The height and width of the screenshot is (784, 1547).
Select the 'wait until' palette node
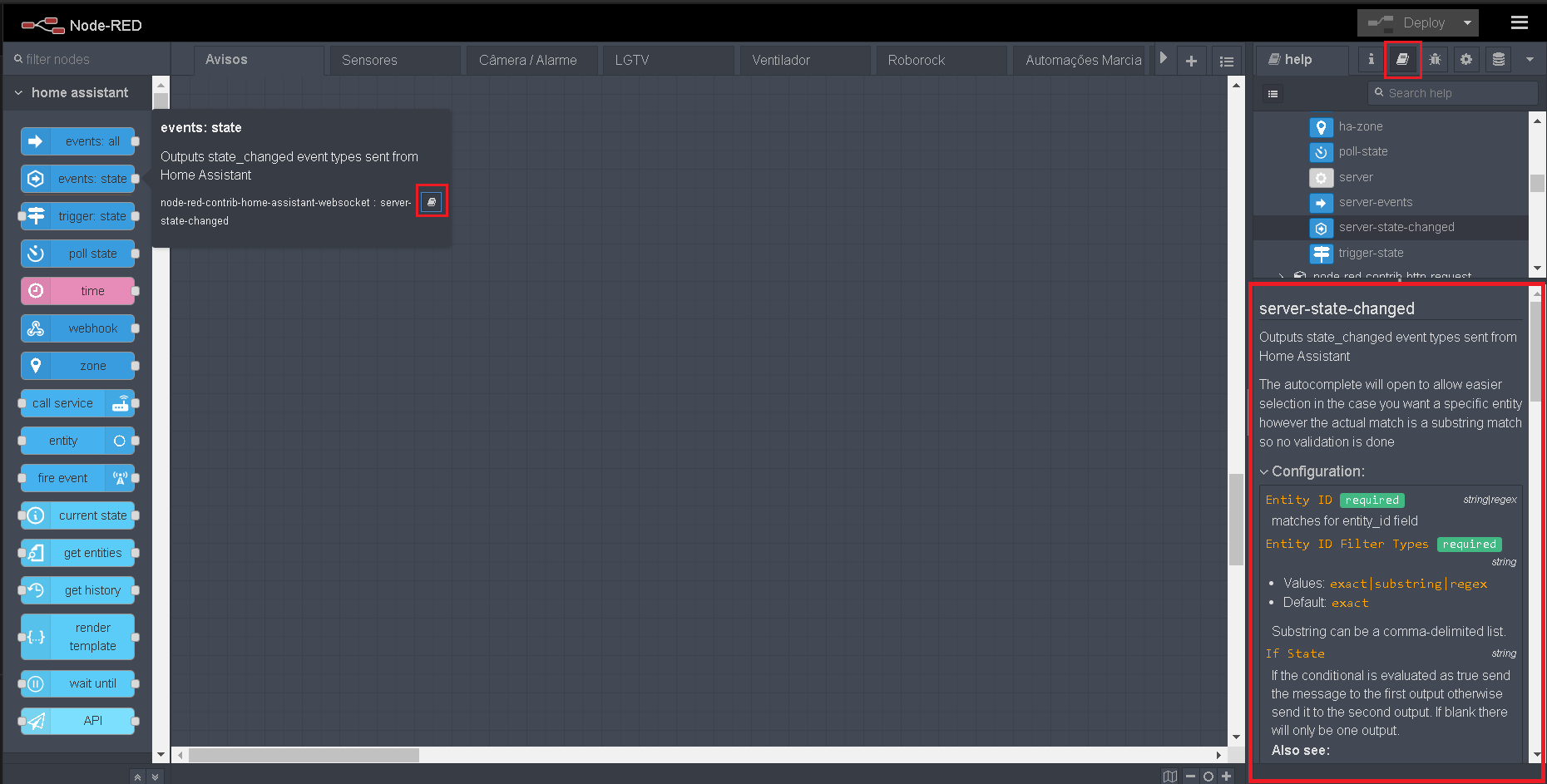78,683
